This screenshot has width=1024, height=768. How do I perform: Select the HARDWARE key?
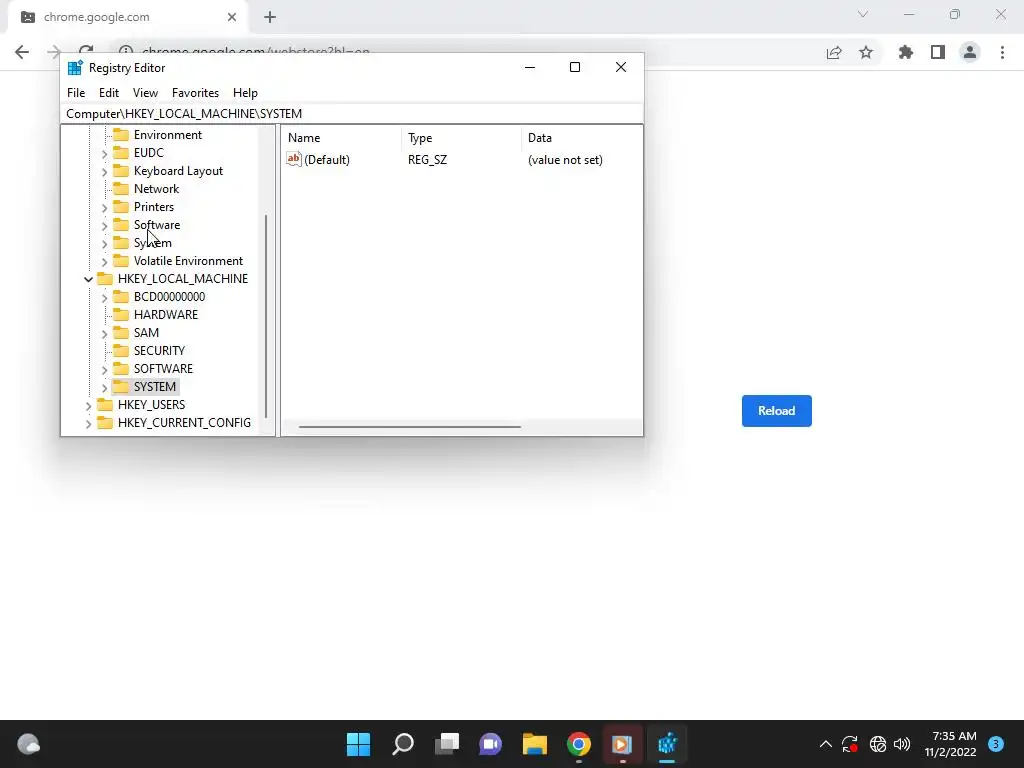[166, 315]
